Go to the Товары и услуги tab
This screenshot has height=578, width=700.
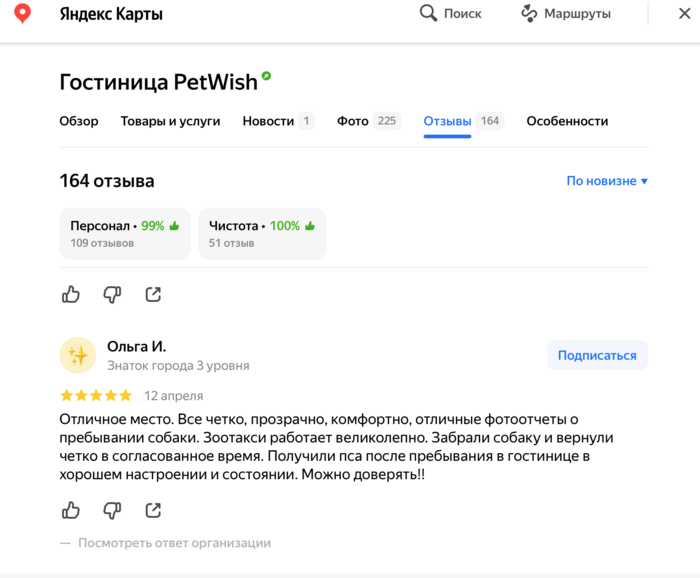tap(170, 121)
